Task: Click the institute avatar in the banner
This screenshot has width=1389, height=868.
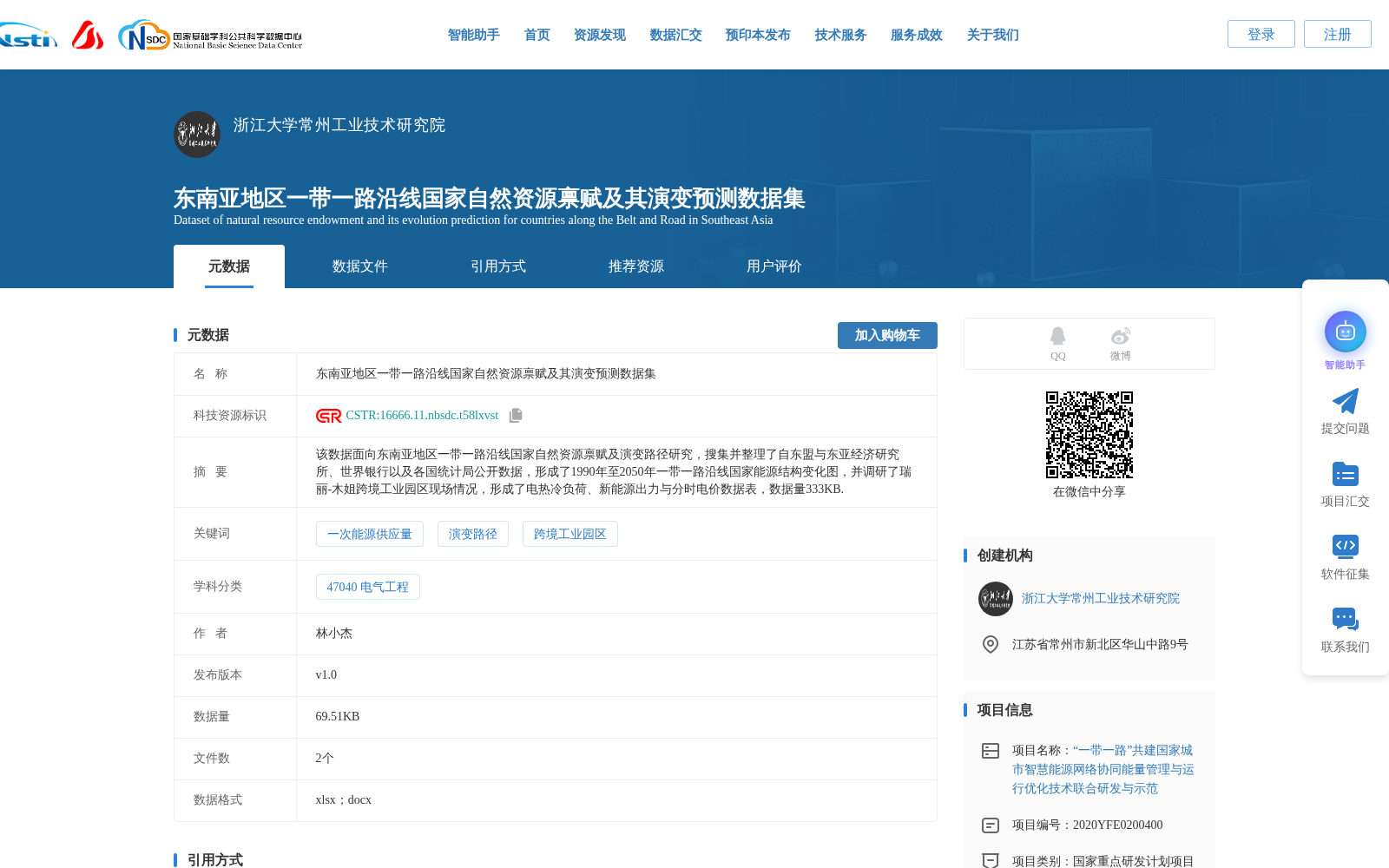Action: click(x=197, y=135)
